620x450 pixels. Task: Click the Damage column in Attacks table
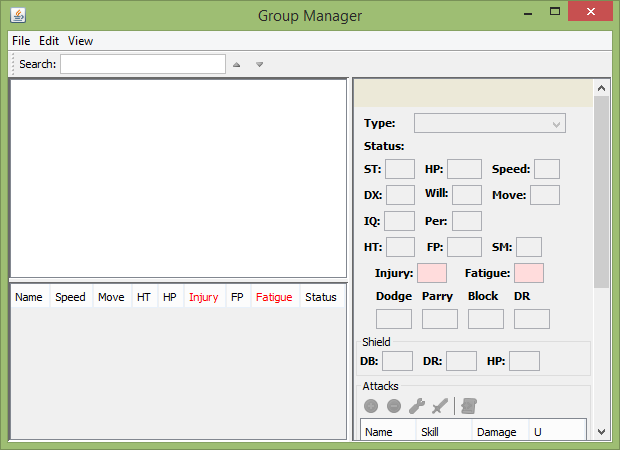500,432
